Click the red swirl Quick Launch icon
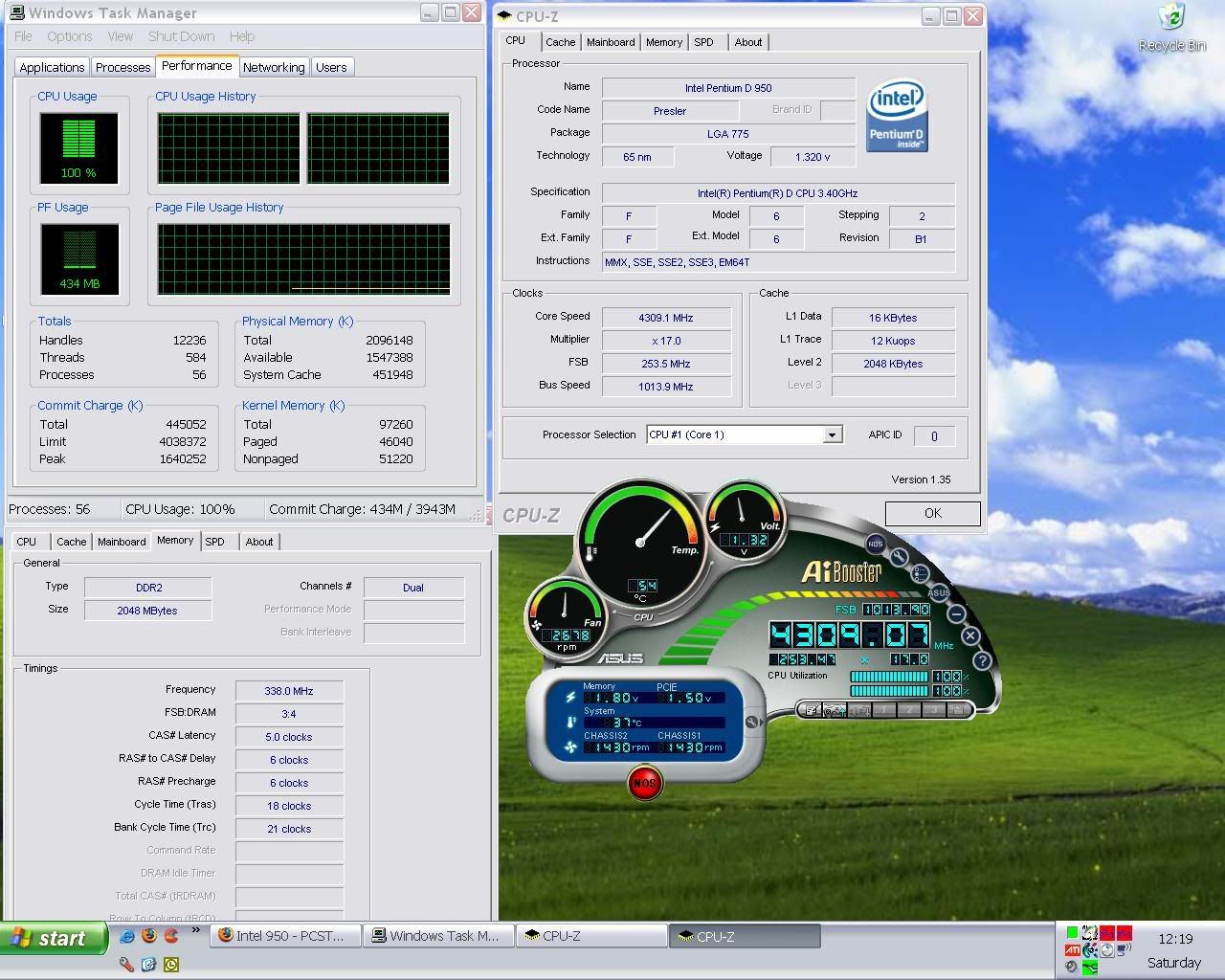Screen dimensions: 1225x980 pos(171,937)
